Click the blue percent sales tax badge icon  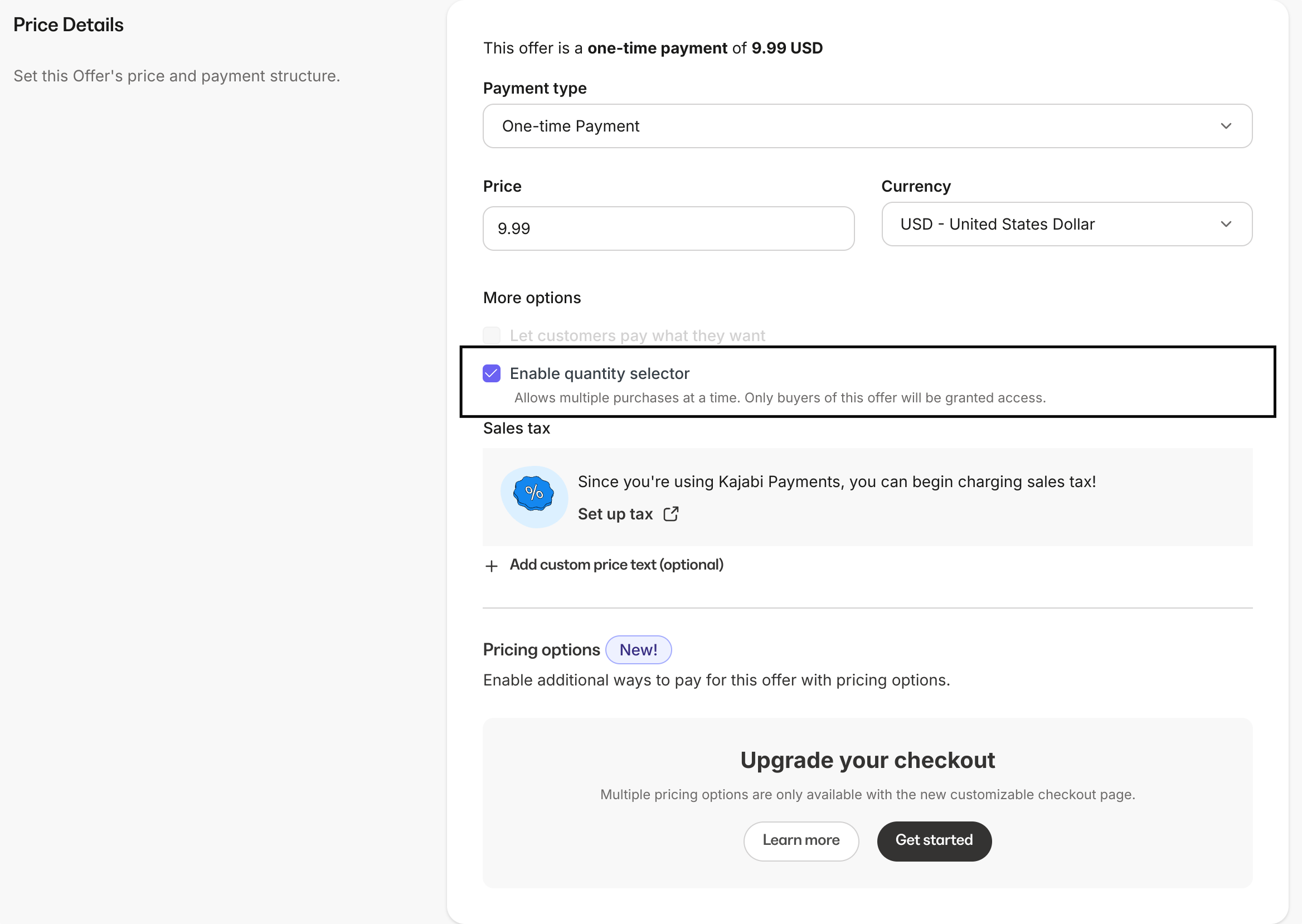coord(533,494)
